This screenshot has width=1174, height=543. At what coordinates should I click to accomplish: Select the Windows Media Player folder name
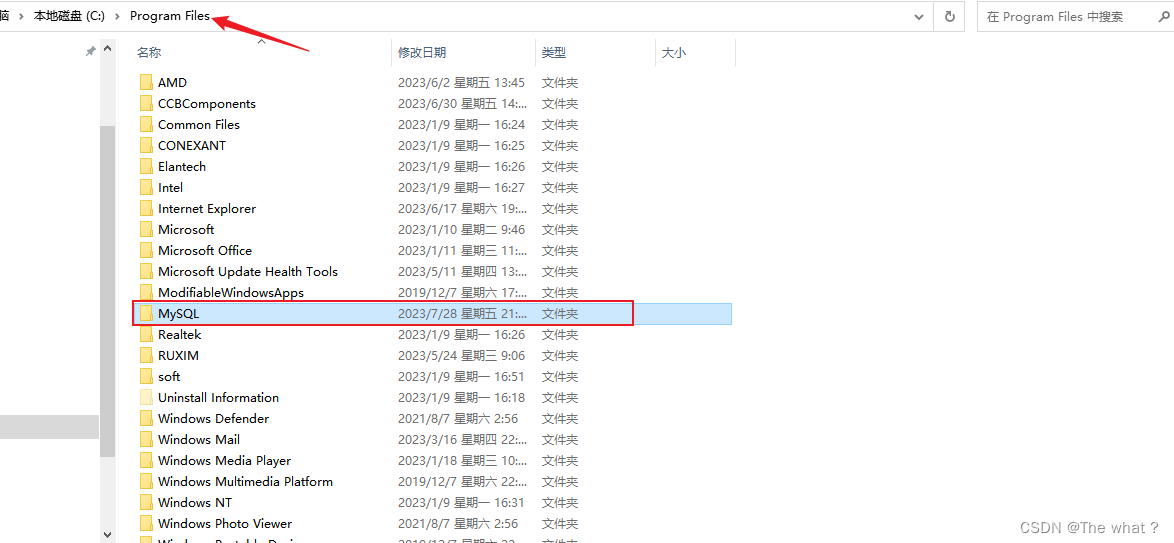pyautogui.click(x=225, y=460)
